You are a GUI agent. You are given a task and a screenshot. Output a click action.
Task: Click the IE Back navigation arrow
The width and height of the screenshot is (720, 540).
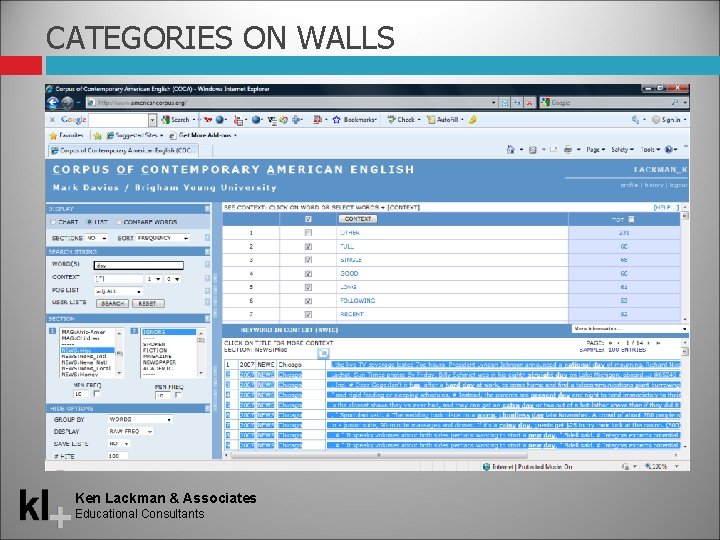[x=53, y=102]
